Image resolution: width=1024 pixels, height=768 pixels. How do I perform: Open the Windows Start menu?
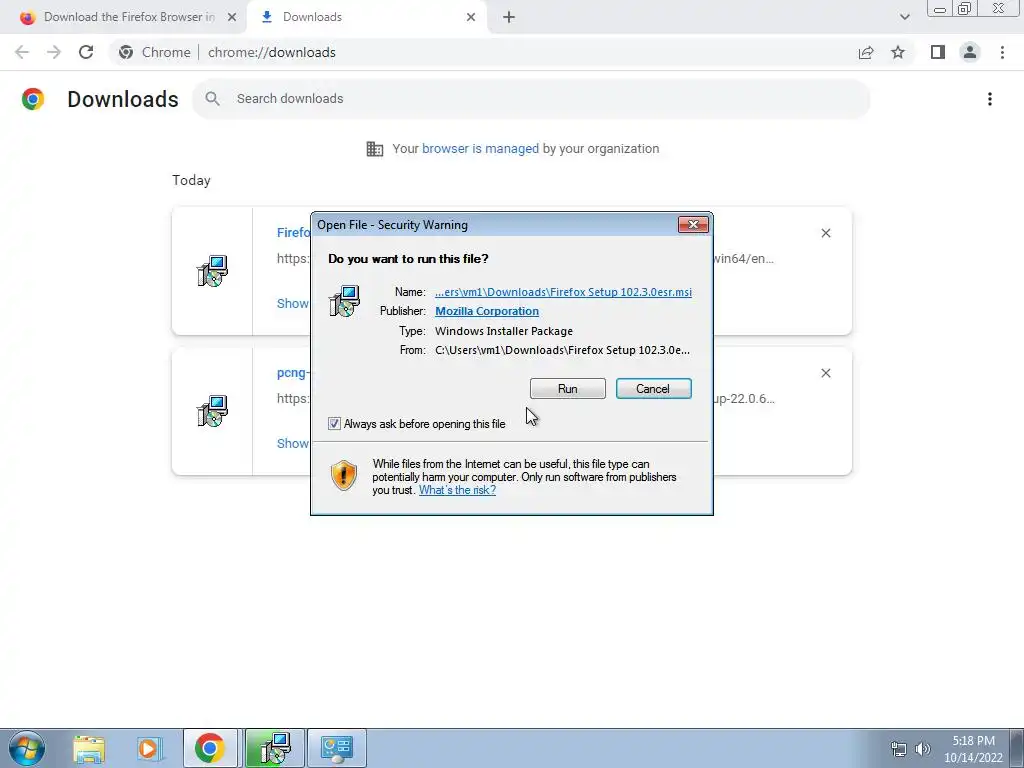point(27,748)
